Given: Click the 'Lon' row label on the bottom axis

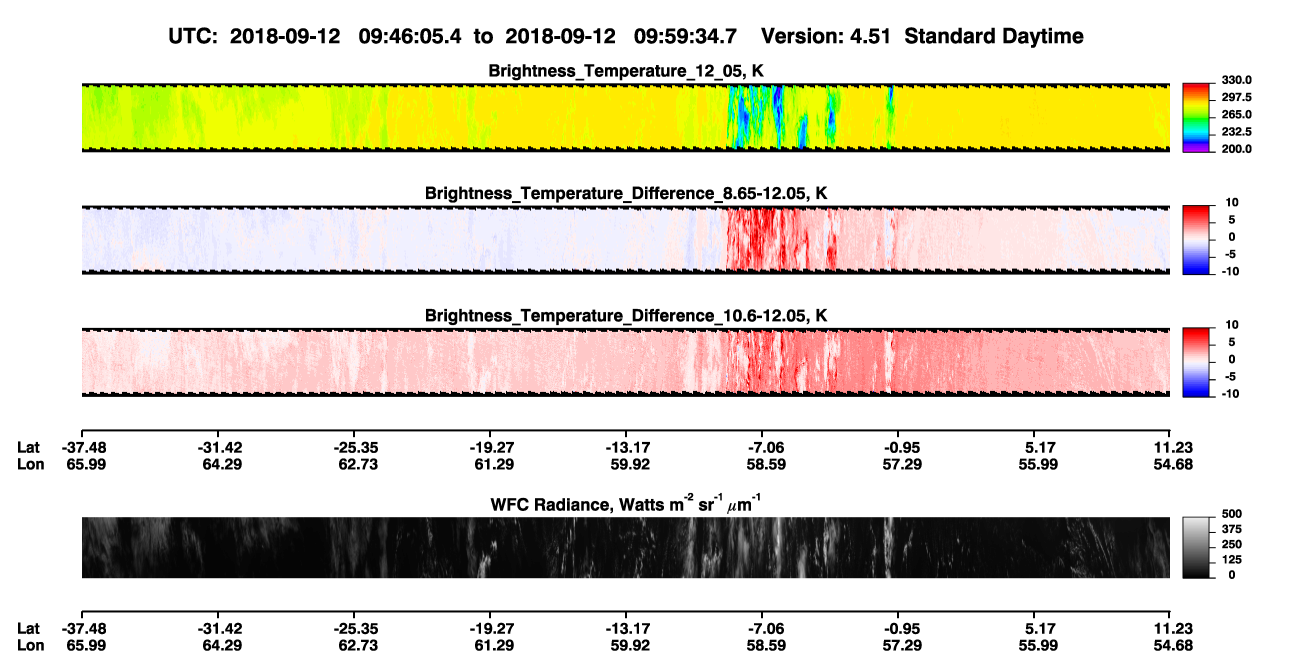Looking at the screenshot, I should (x=29, y=646).
